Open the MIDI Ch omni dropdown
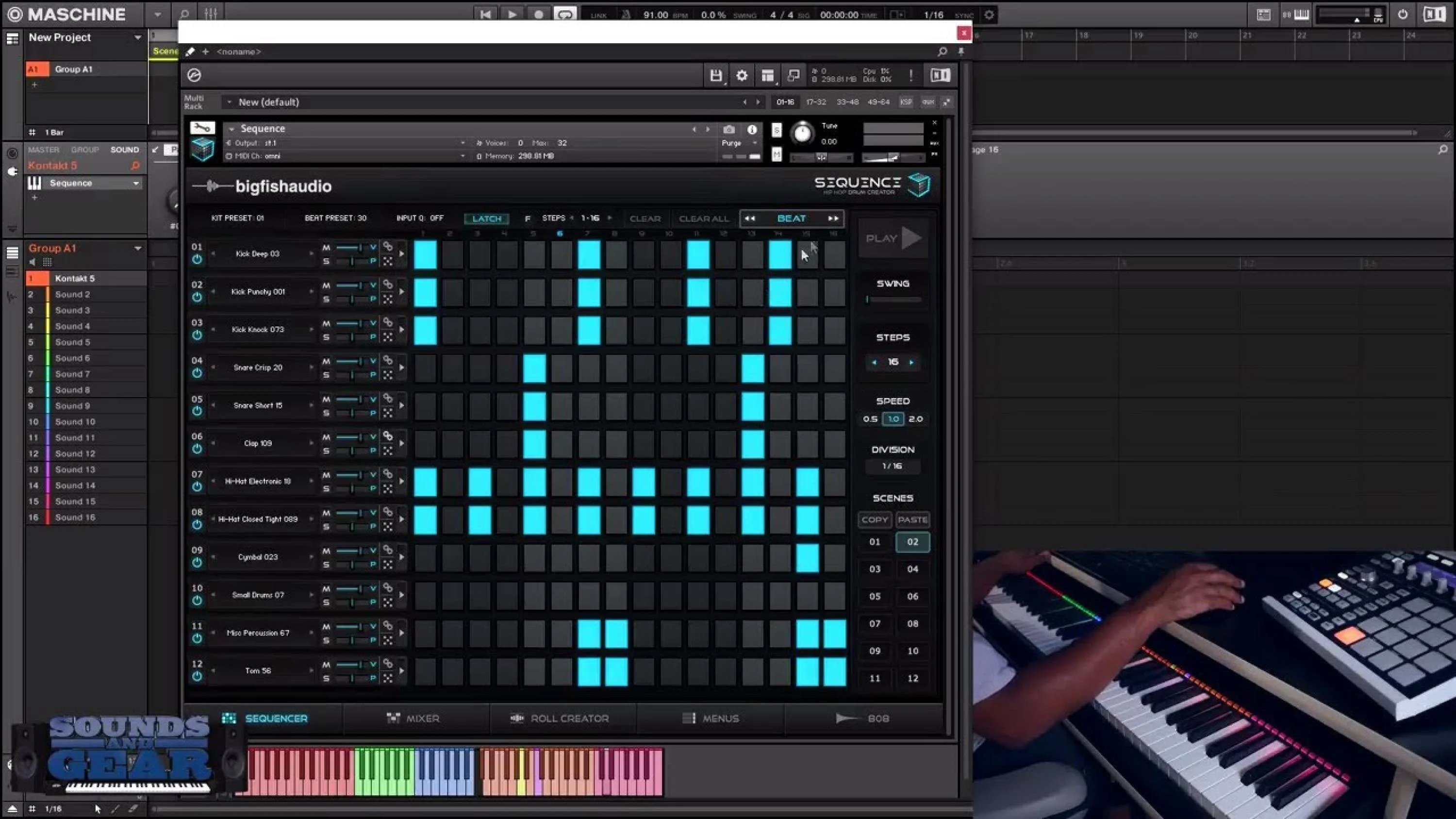The height and width of the screenshot is (819, 1456). (x=345, y=156)
